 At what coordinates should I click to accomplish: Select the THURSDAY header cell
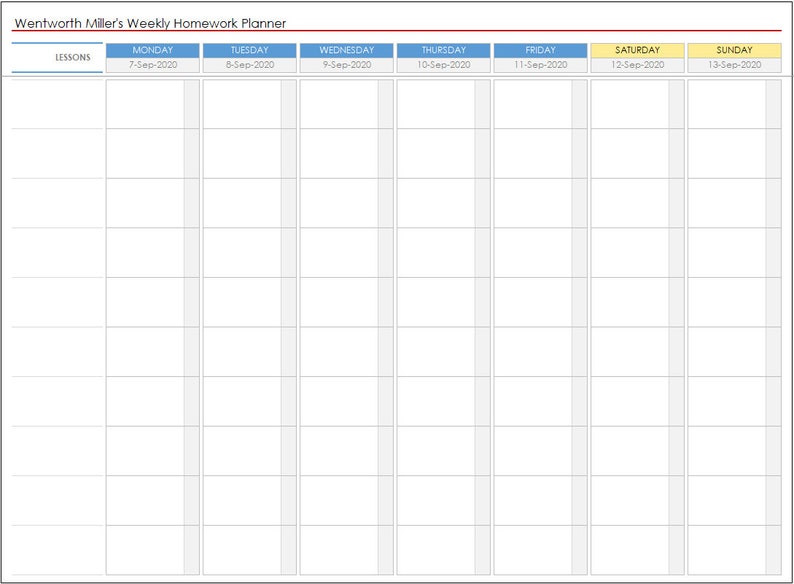click(x=444, y=50)
